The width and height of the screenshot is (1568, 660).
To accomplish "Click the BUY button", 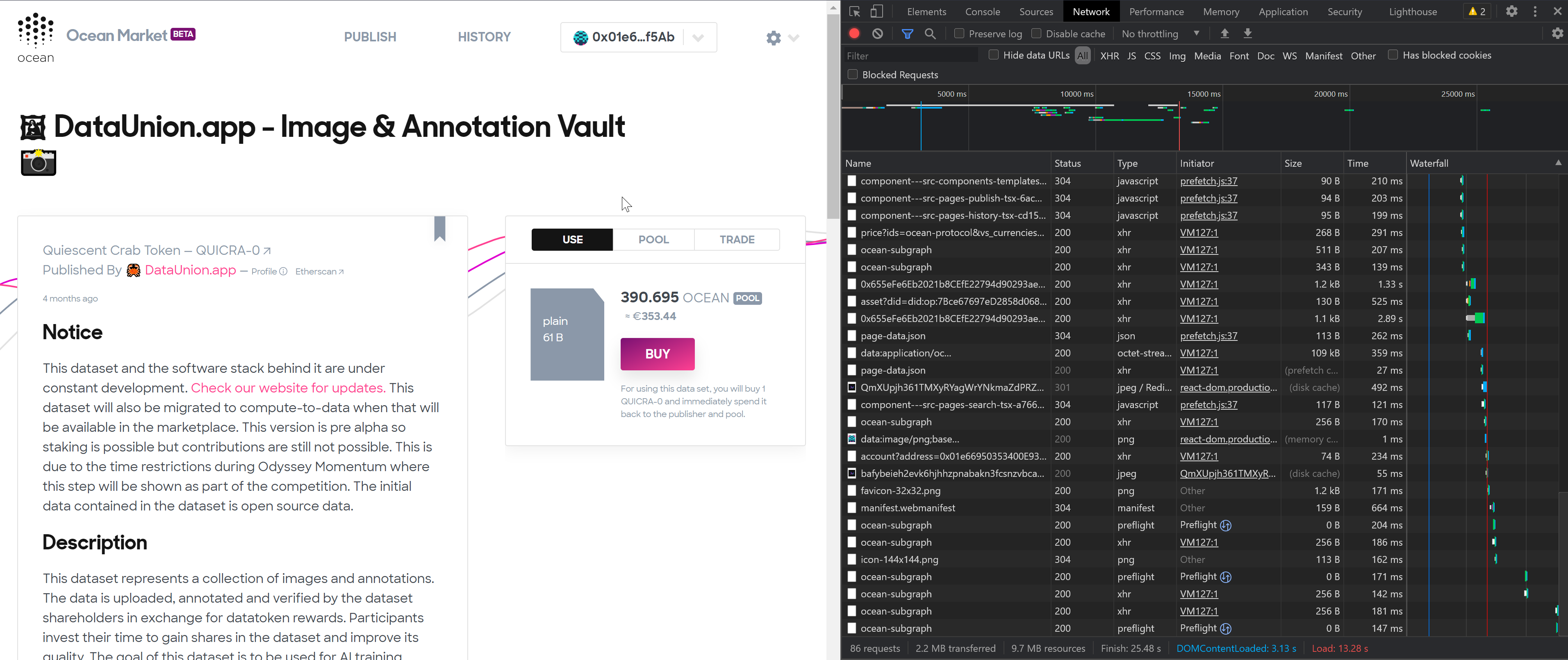I will 658,354.
